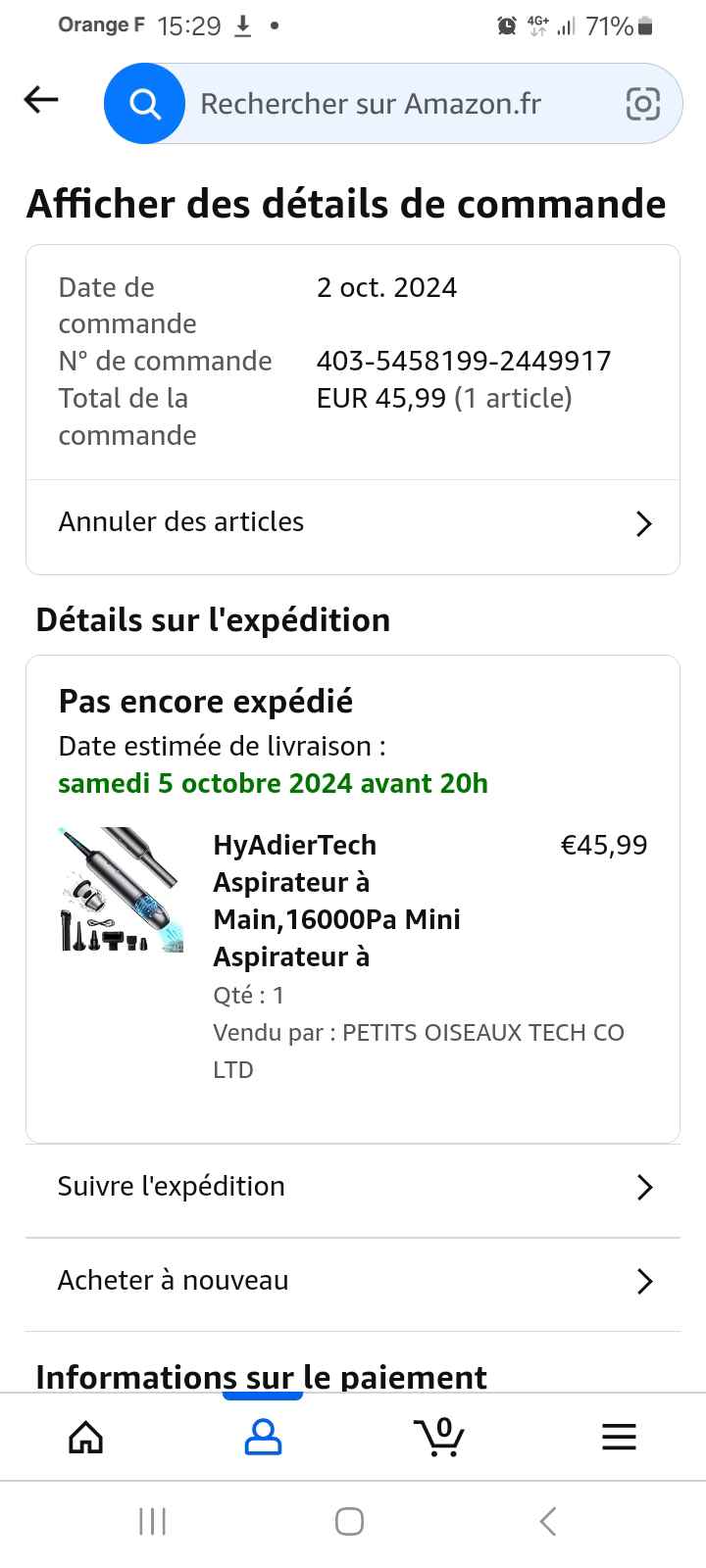Expand Acheter à nouveau chevron

[644, 1282]
